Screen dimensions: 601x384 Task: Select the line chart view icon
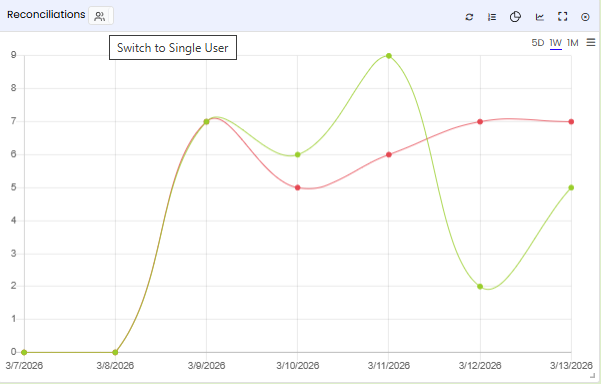click(540, 17)
